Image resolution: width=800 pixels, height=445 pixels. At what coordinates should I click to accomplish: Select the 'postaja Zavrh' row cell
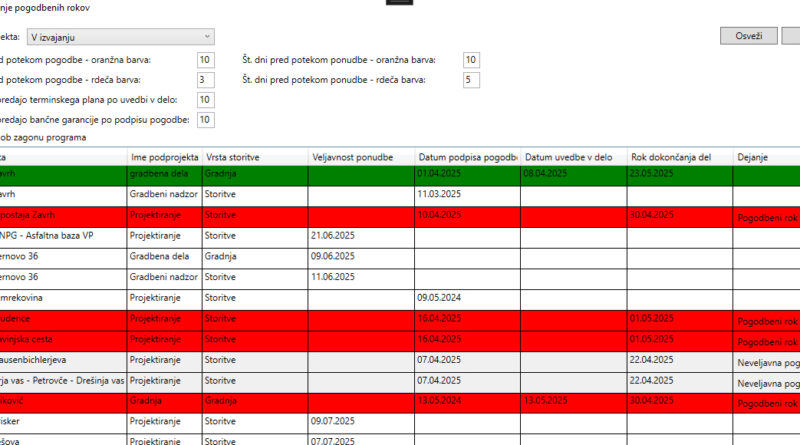(x=63, y=217)
